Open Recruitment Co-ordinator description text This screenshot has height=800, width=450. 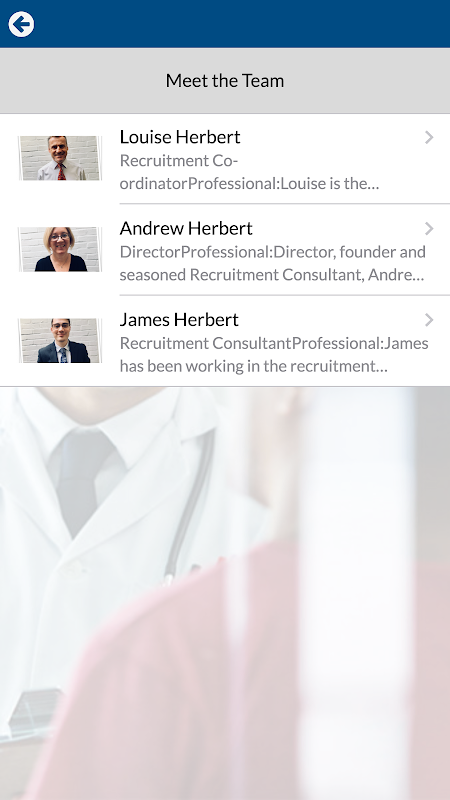[249, 172]
